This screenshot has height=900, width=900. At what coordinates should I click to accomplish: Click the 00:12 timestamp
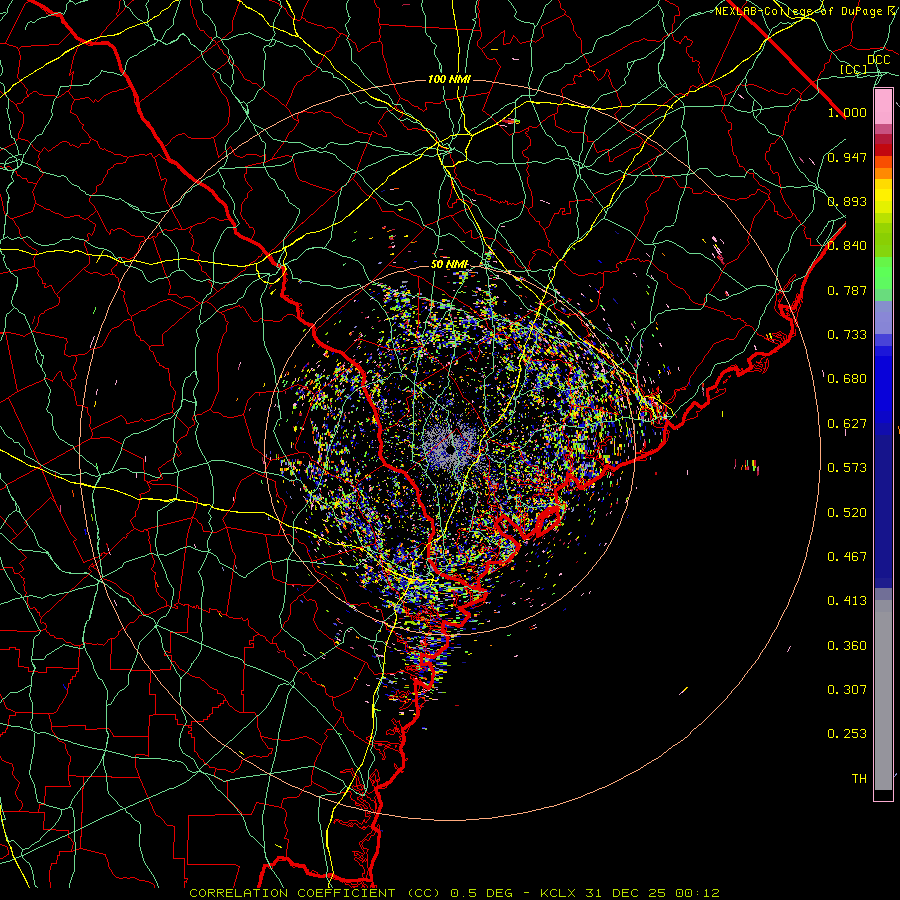click(697, 893)
